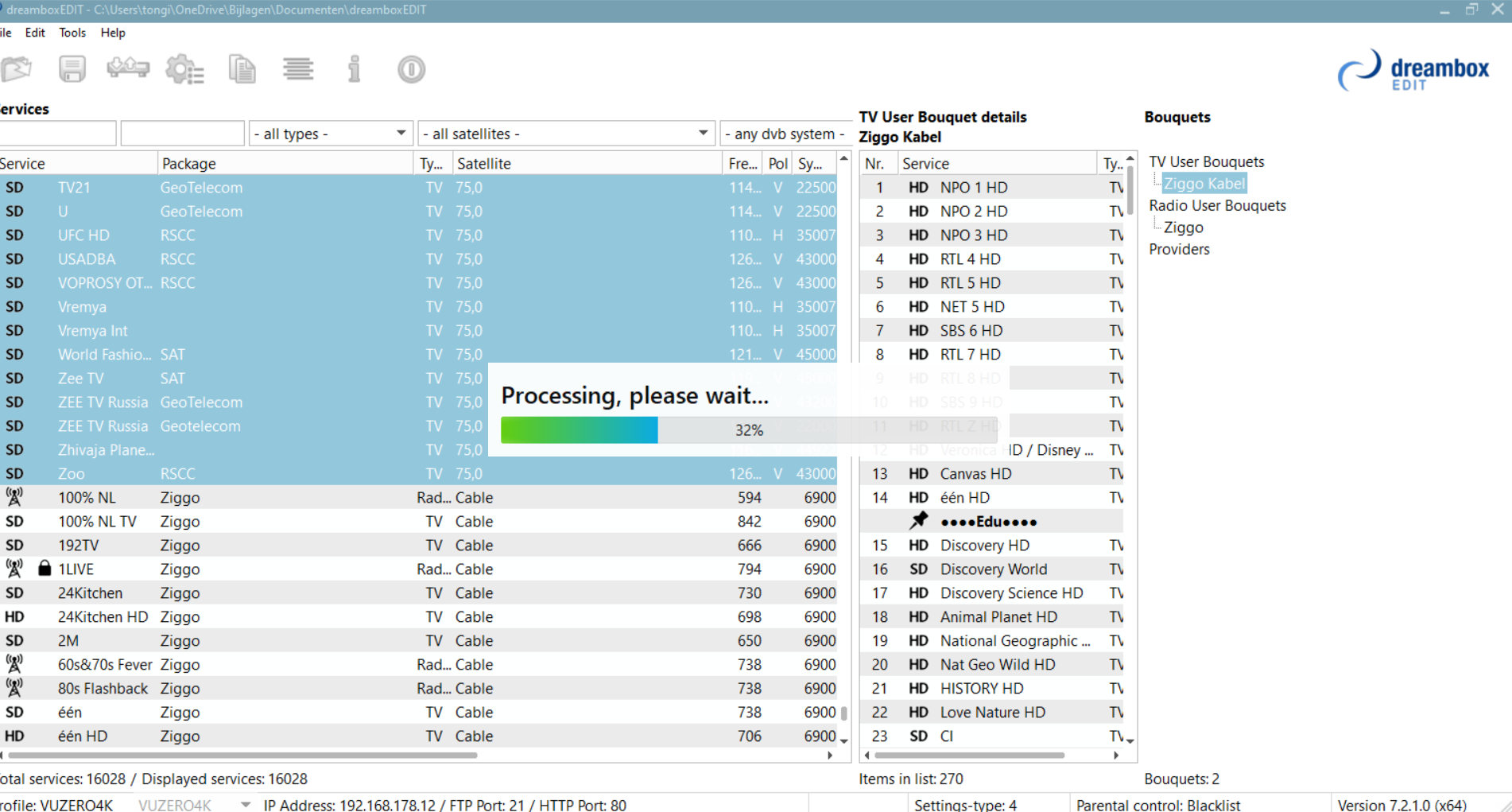The height and width of the screenshot is (812, 1512).
Task: Open the all types filter dropdown
Action: click(x=331, y=134)
